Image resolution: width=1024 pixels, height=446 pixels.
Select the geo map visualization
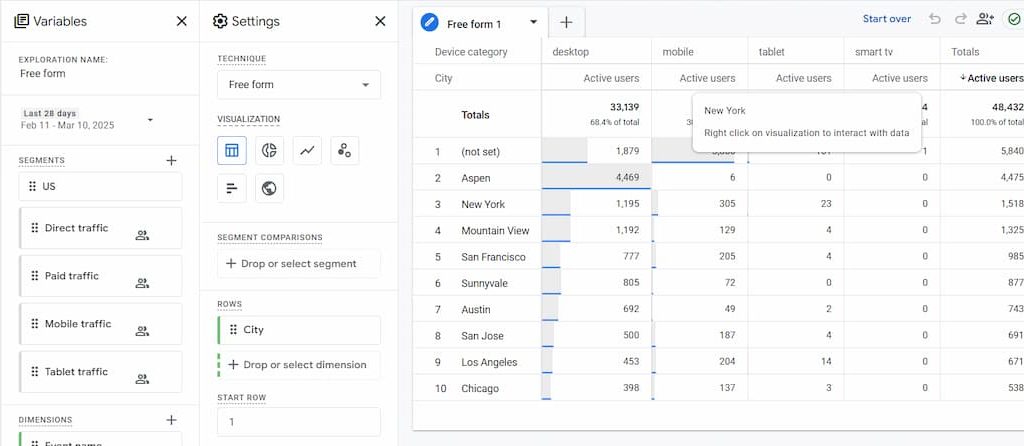point(269,188)
